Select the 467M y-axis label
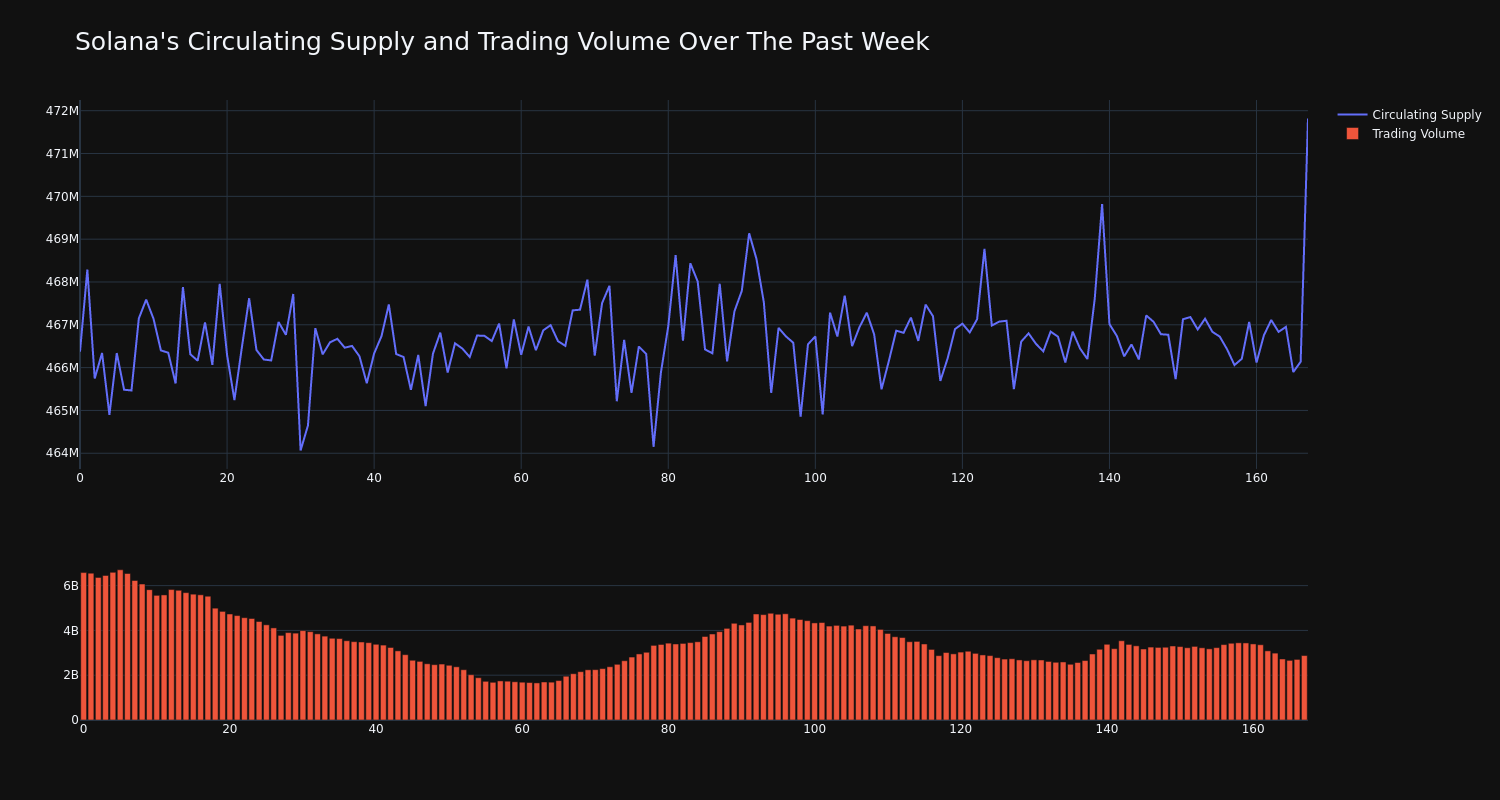Screen dimensions: 1500x800 click(62, 325)
